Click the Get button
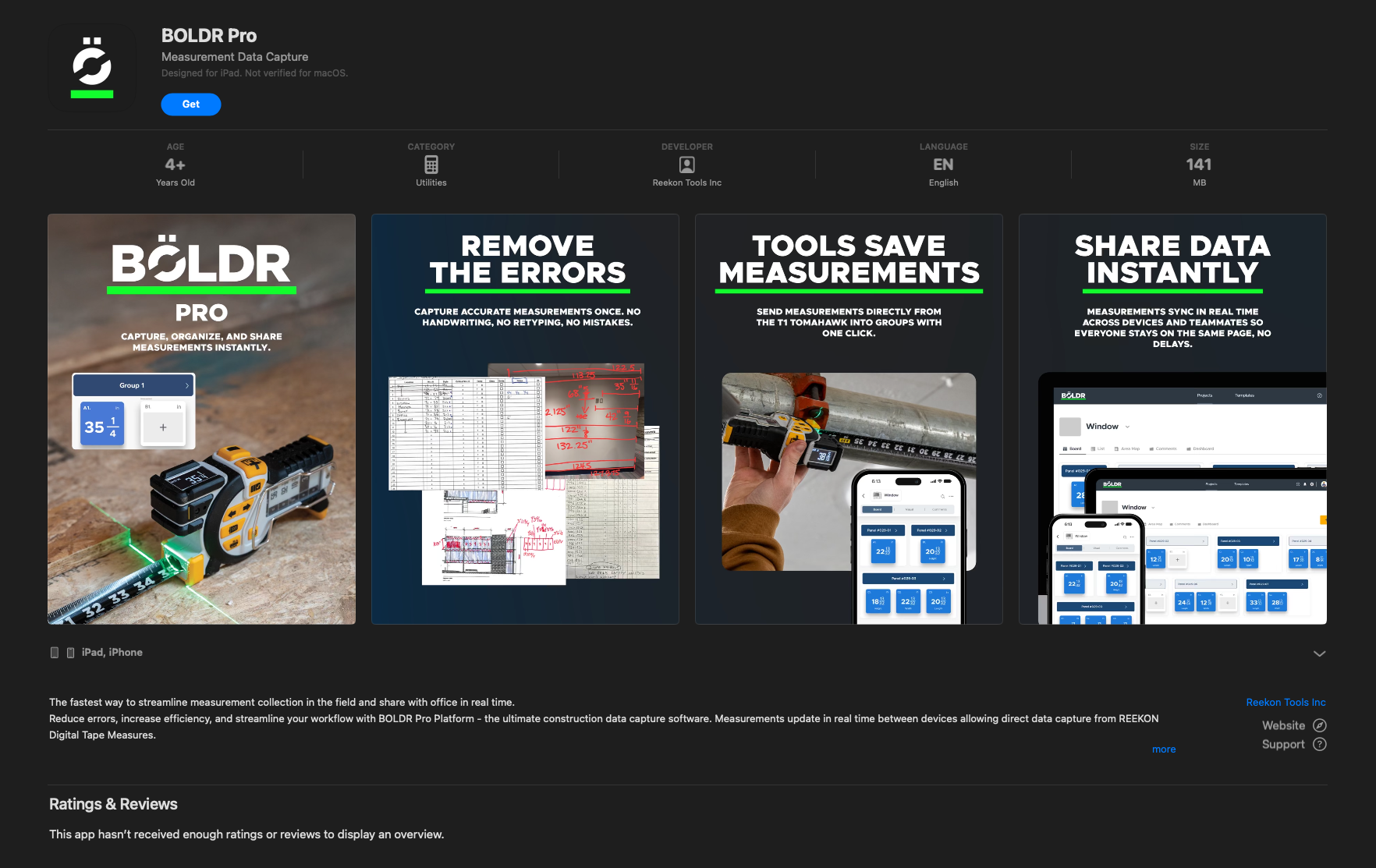 pyautogui.click(x=191, y=105)
